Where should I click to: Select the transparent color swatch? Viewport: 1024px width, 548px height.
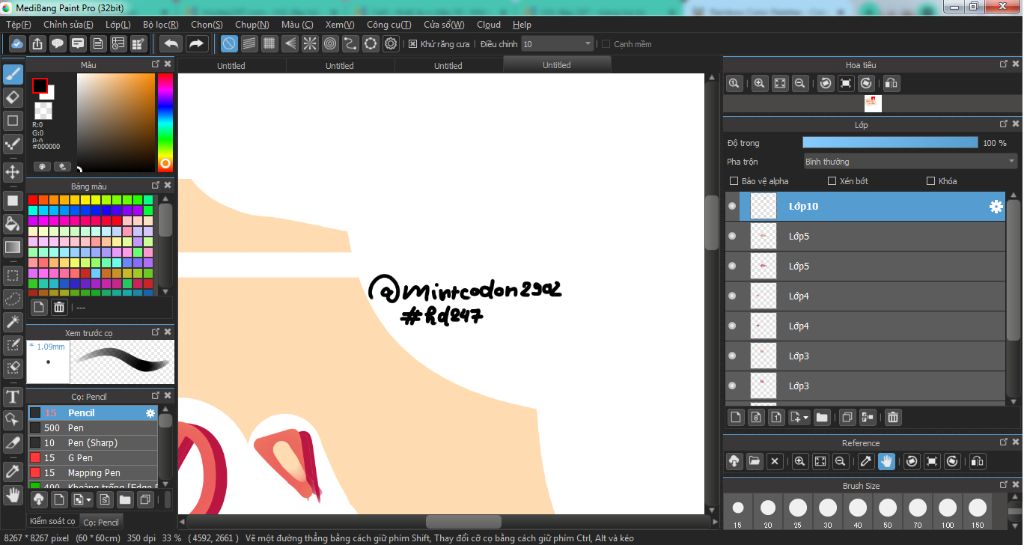(x=43, y=110)
